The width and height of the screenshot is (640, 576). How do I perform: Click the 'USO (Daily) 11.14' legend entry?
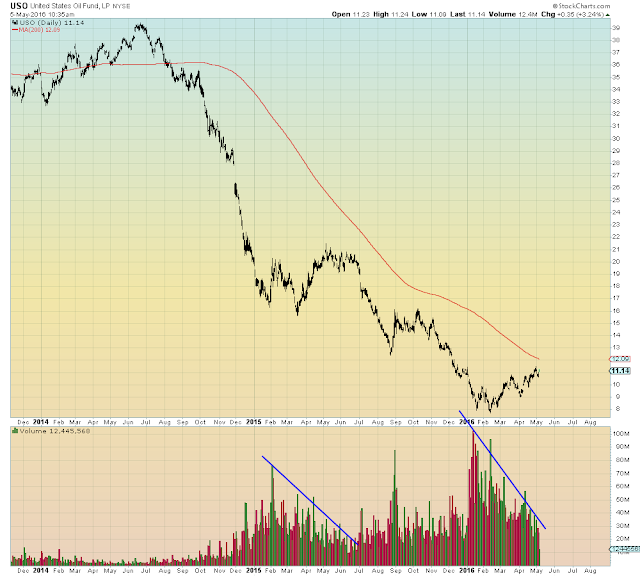pos(51,23)
